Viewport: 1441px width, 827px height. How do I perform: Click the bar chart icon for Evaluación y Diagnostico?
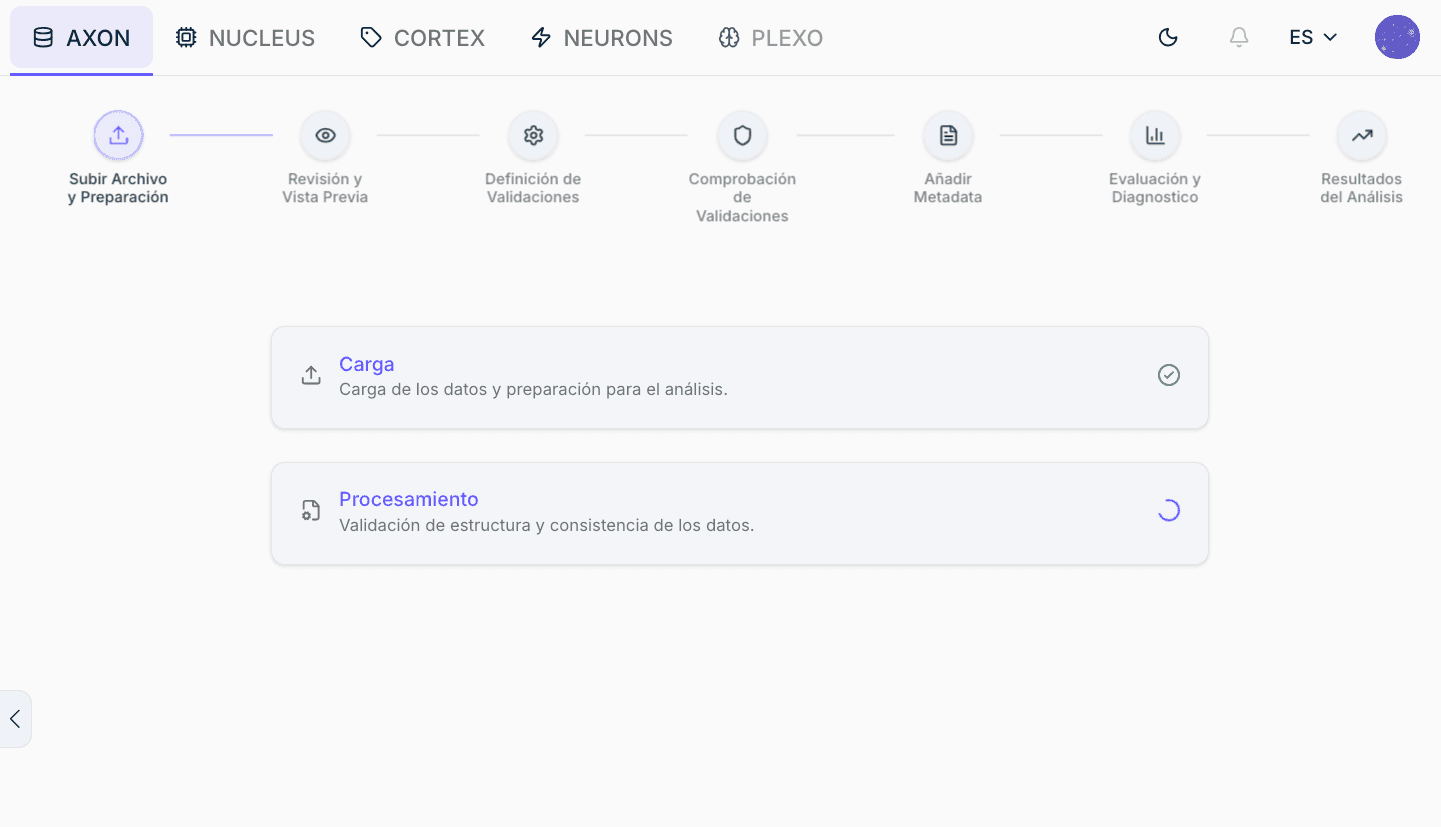coord(1155,135)
